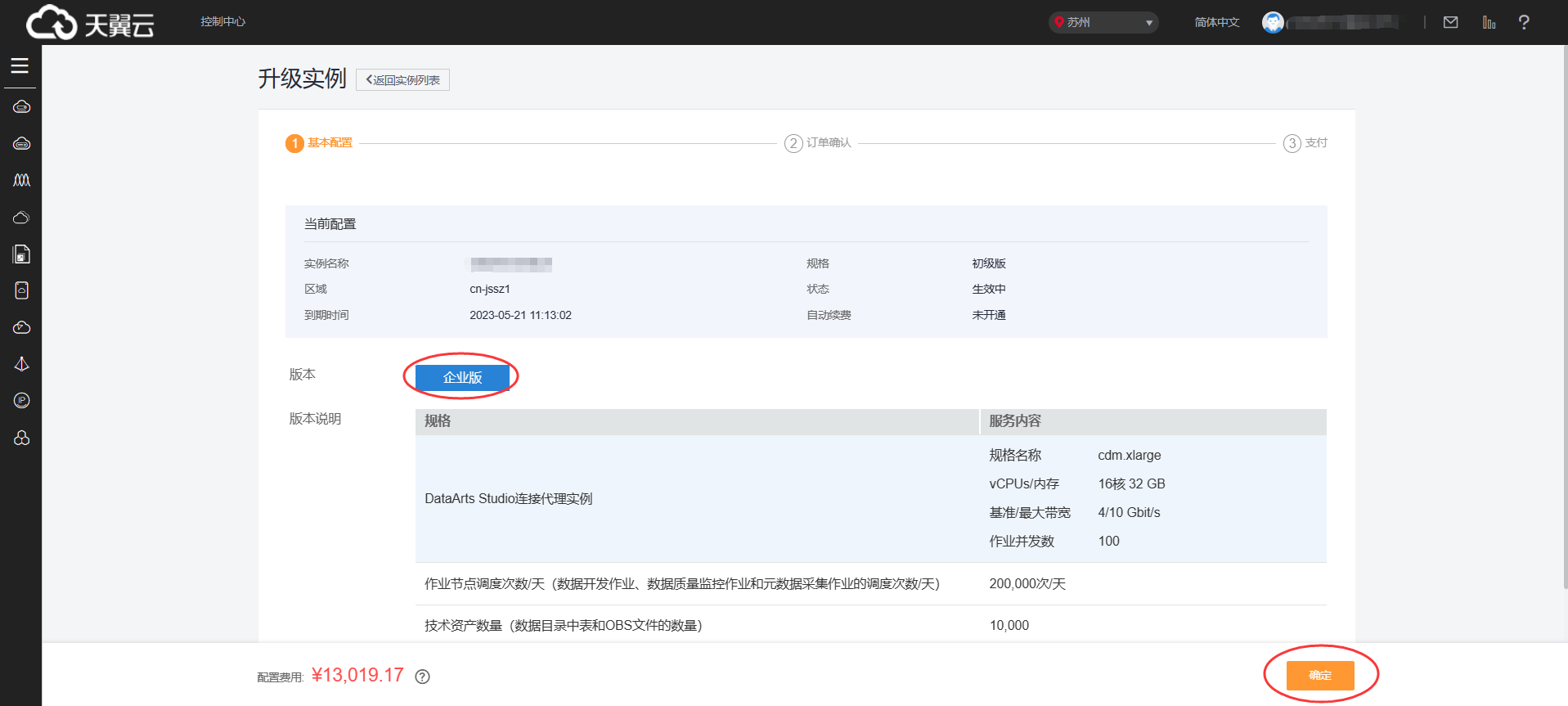The image size is (1568, 706).
Task: Open 控制中心 in the top bar
Action: click(222, 21)
